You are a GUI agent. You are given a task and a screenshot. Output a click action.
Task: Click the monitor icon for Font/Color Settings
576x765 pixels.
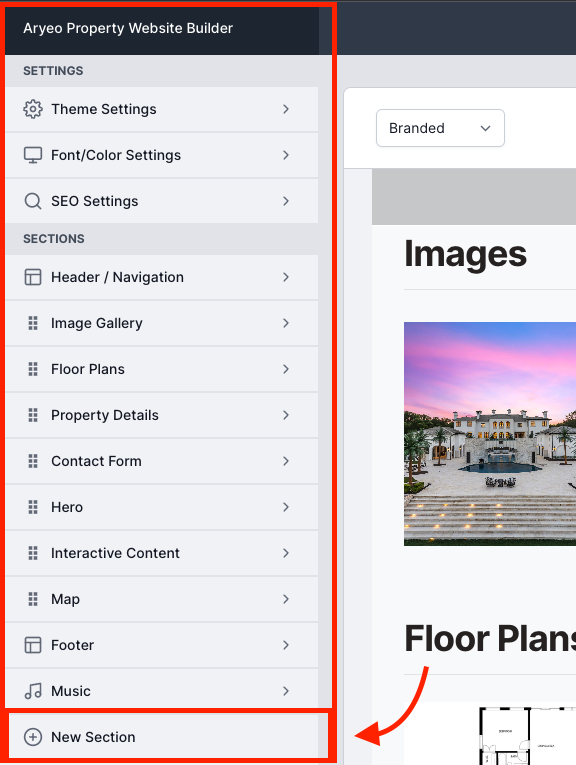coord(33,155)
